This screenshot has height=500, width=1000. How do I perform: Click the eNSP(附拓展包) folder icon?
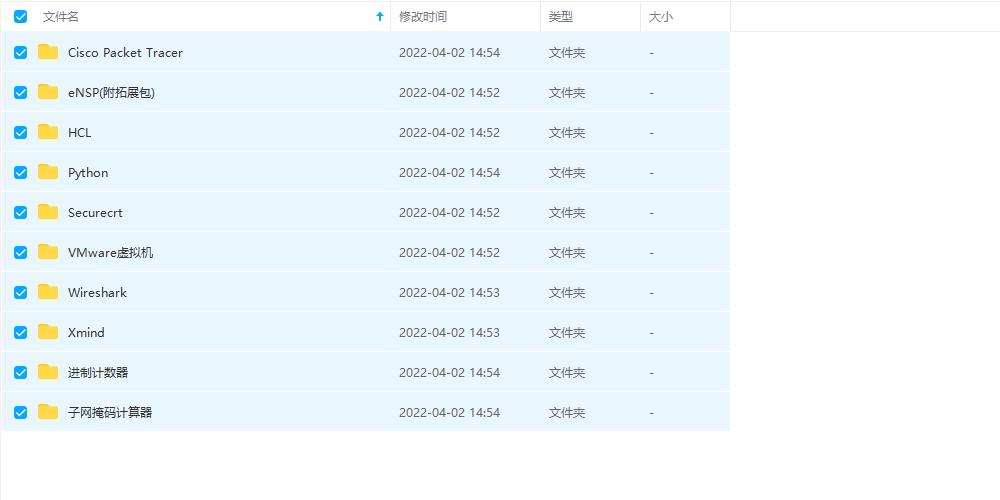pos(48,92)
